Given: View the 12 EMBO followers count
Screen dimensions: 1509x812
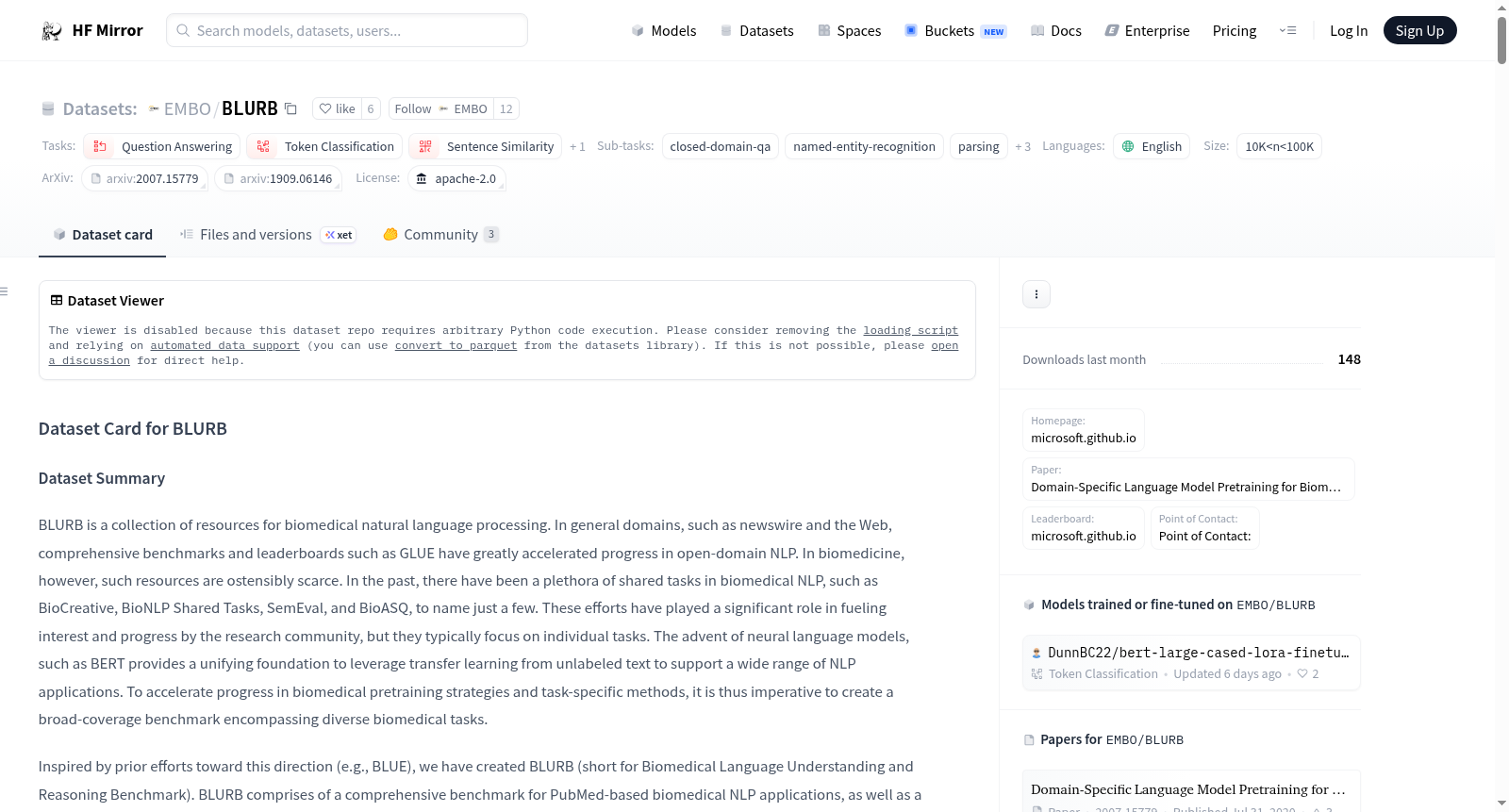Looking at the screenshot, I should click(x=506, y=108).
